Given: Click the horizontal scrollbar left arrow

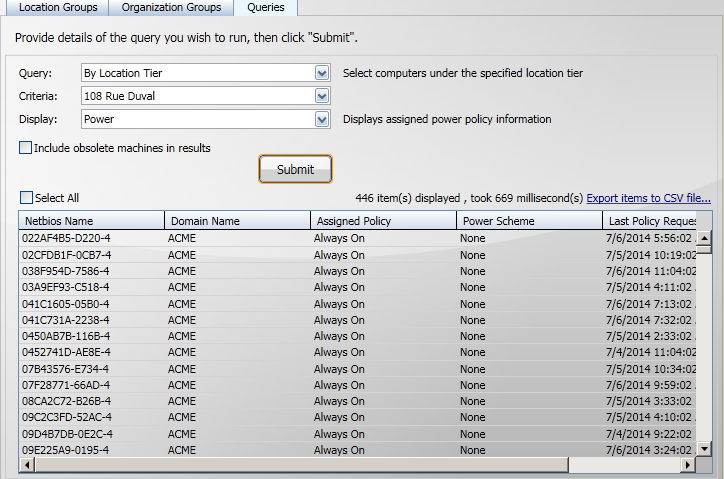Looking at the screenshot, I should pyautogui.click(x=26, y=465).
